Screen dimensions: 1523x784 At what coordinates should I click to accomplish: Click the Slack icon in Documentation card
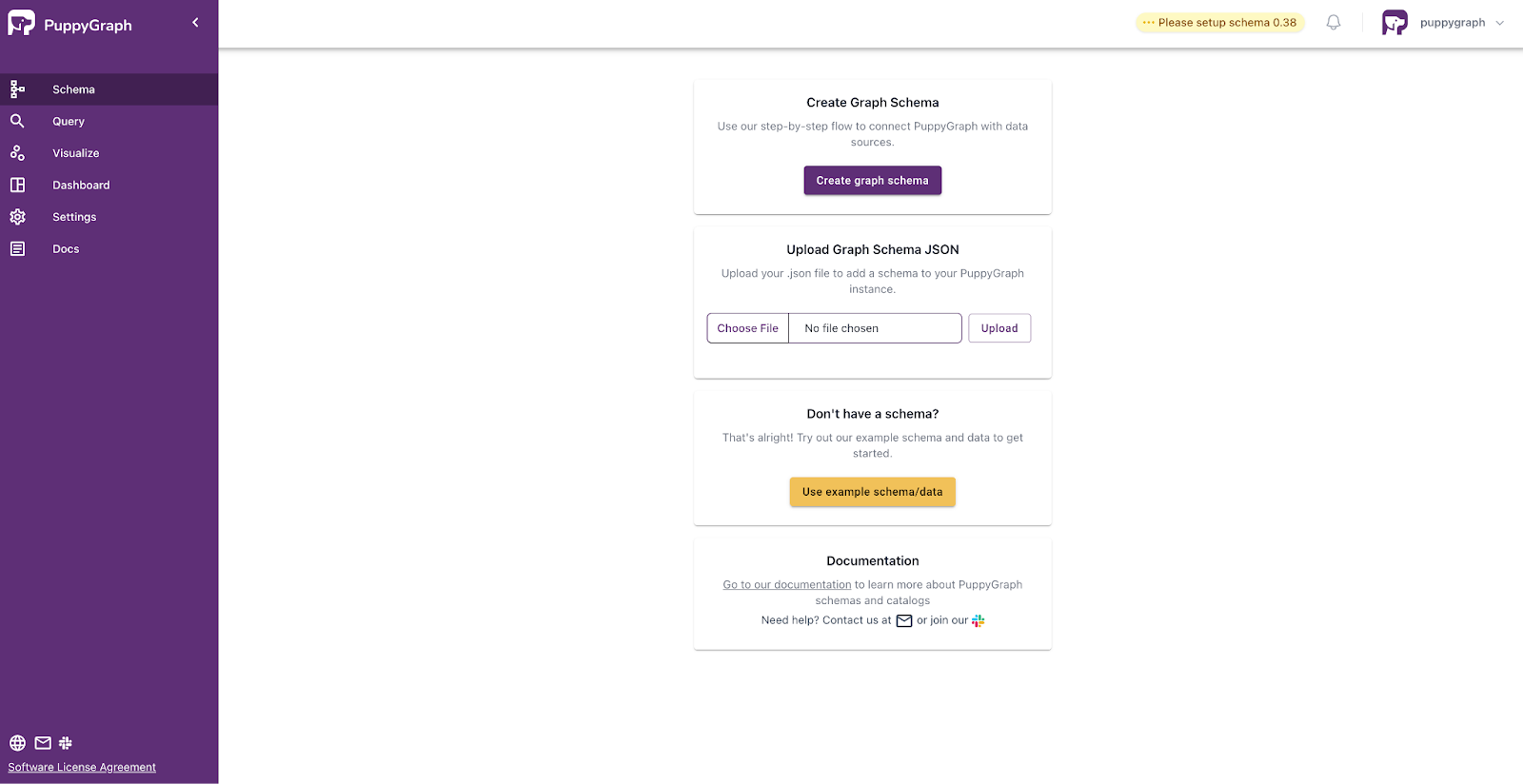[x=978, y=620]
